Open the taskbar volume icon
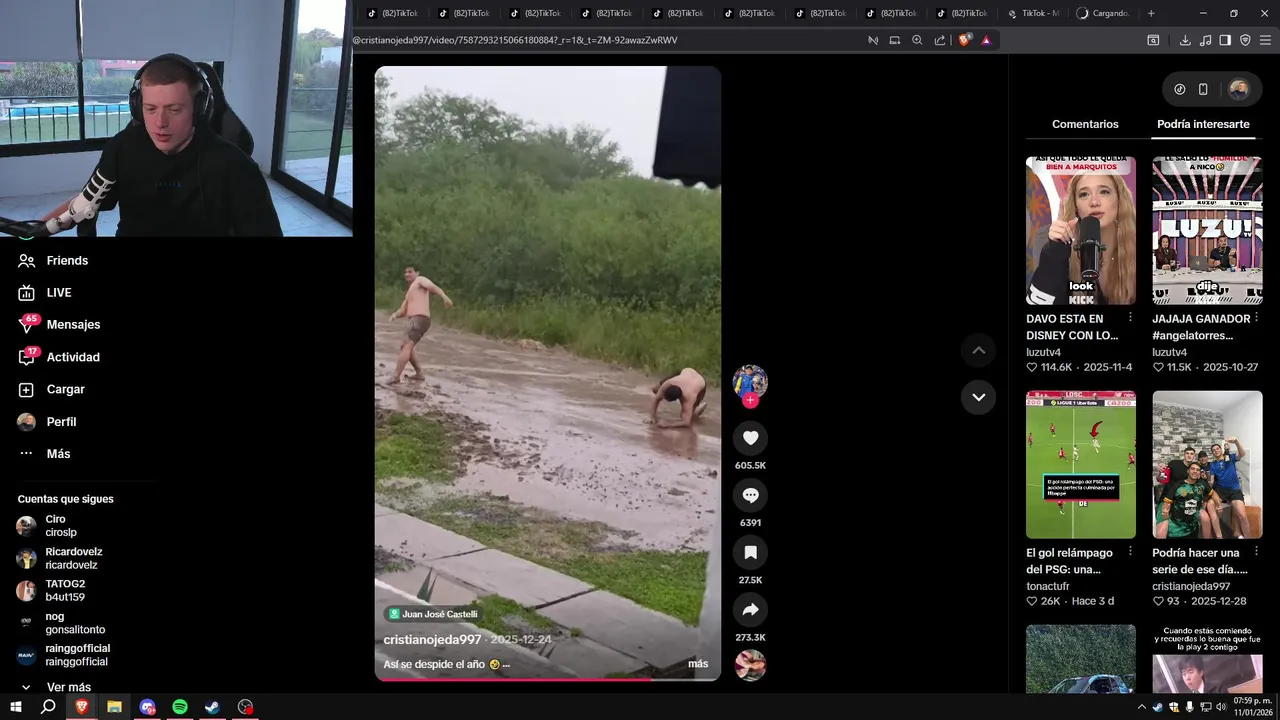The height and width of the screenshot is (720, 1280). tap(1221, 707)
